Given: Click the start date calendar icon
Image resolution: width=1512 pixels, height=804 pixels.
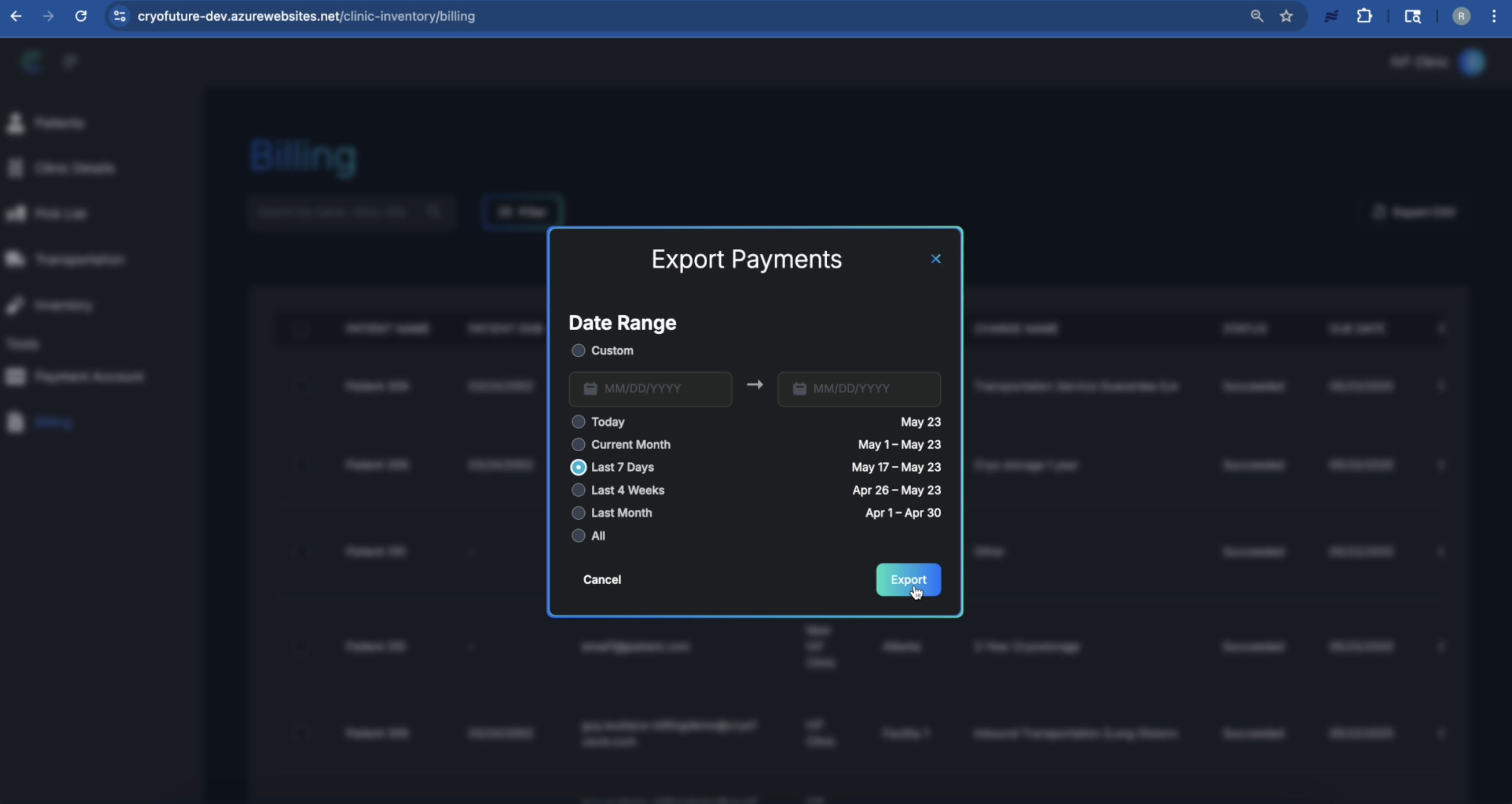Looking at the screenshot, I should tap(590, 388).
